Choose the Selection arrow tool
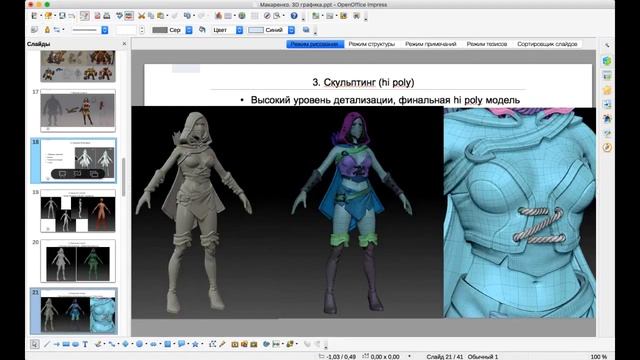This screenshot has width=640, height=360. (34, 344)
